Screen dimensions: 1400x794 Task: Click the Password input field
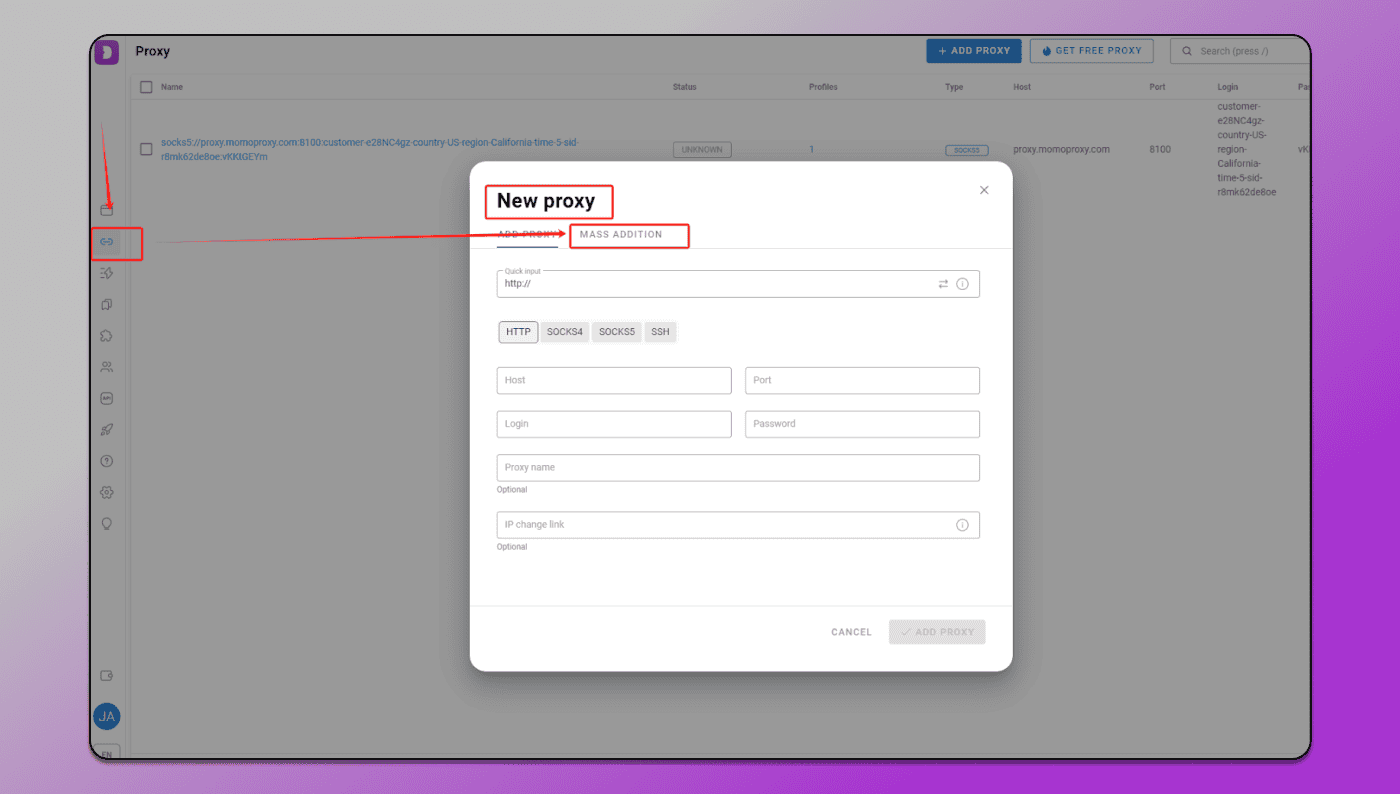tap(862, 424)
